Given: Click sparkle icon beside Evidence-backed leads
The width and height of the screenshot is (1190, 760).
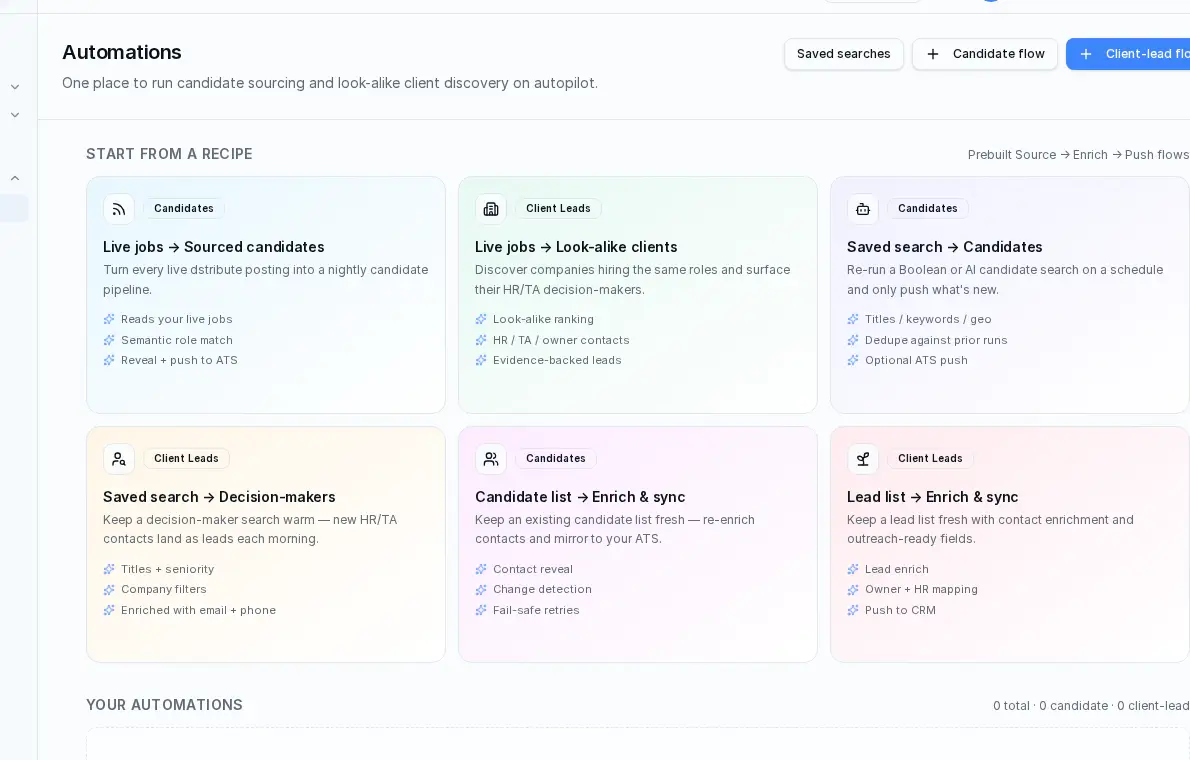Looking at the screenshot, I should click(x=480, y=361).
